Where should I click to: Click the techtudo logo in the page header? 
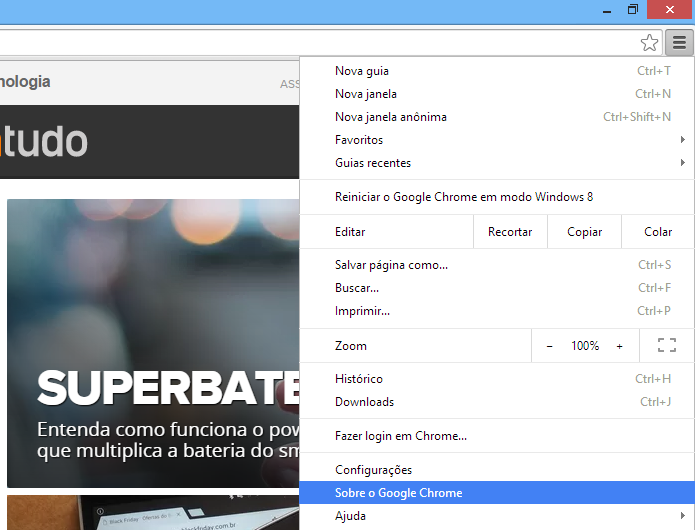44,142
